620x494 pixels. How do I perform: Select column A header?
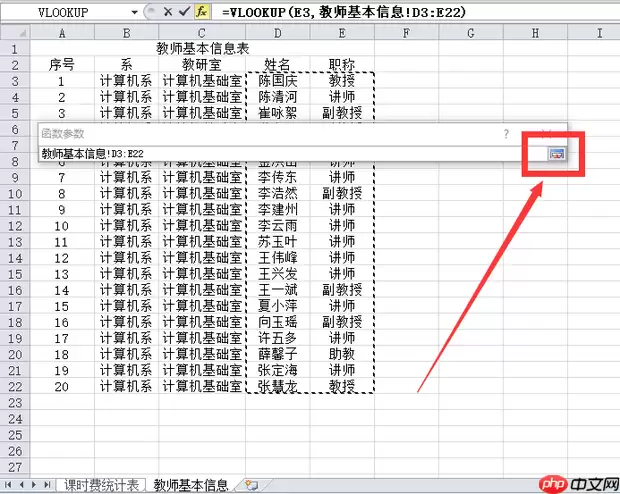click(x=62, y=33)
